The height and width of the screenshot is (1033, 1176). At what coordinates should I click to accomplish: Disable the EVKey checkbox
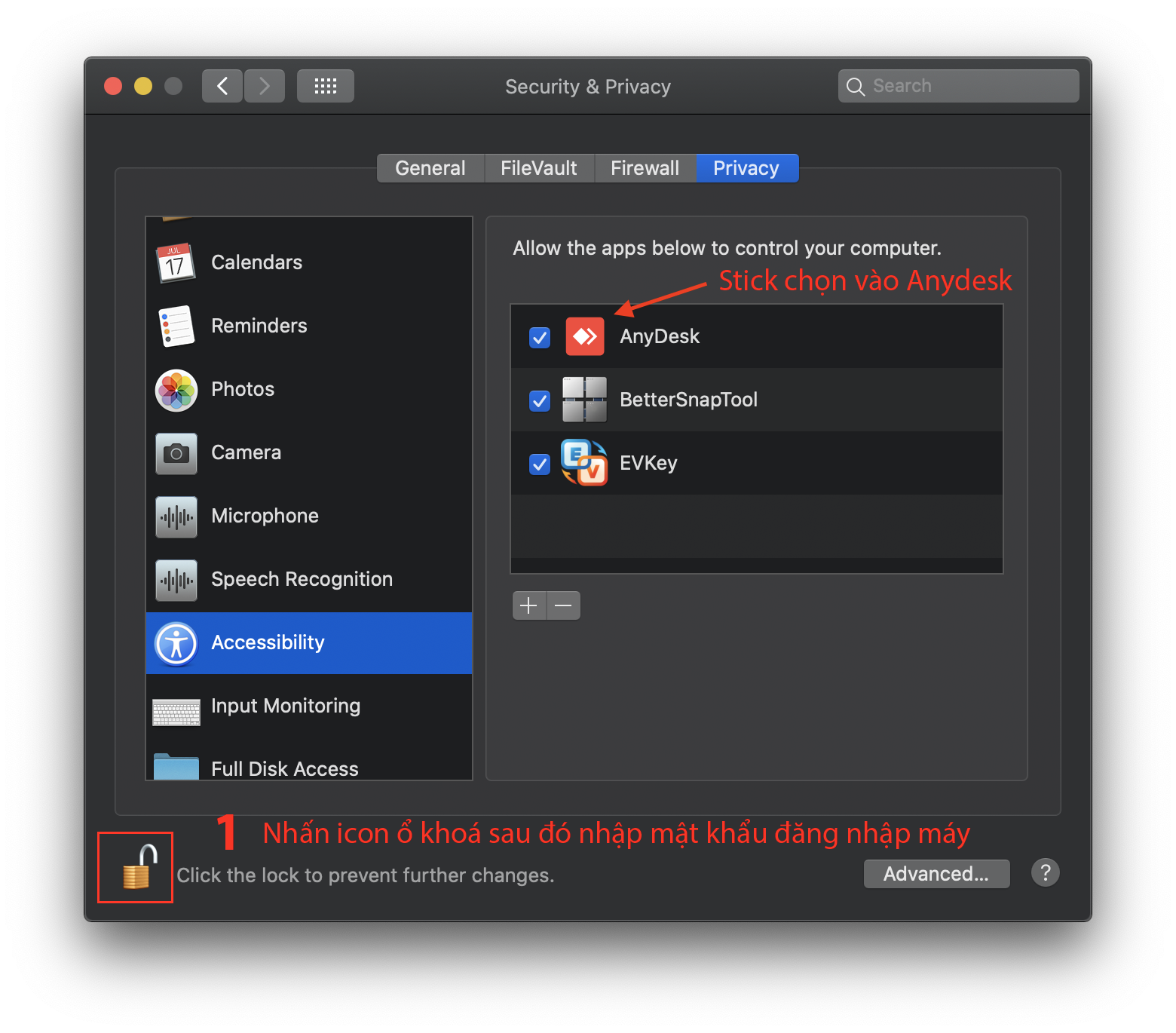(540, 464)
